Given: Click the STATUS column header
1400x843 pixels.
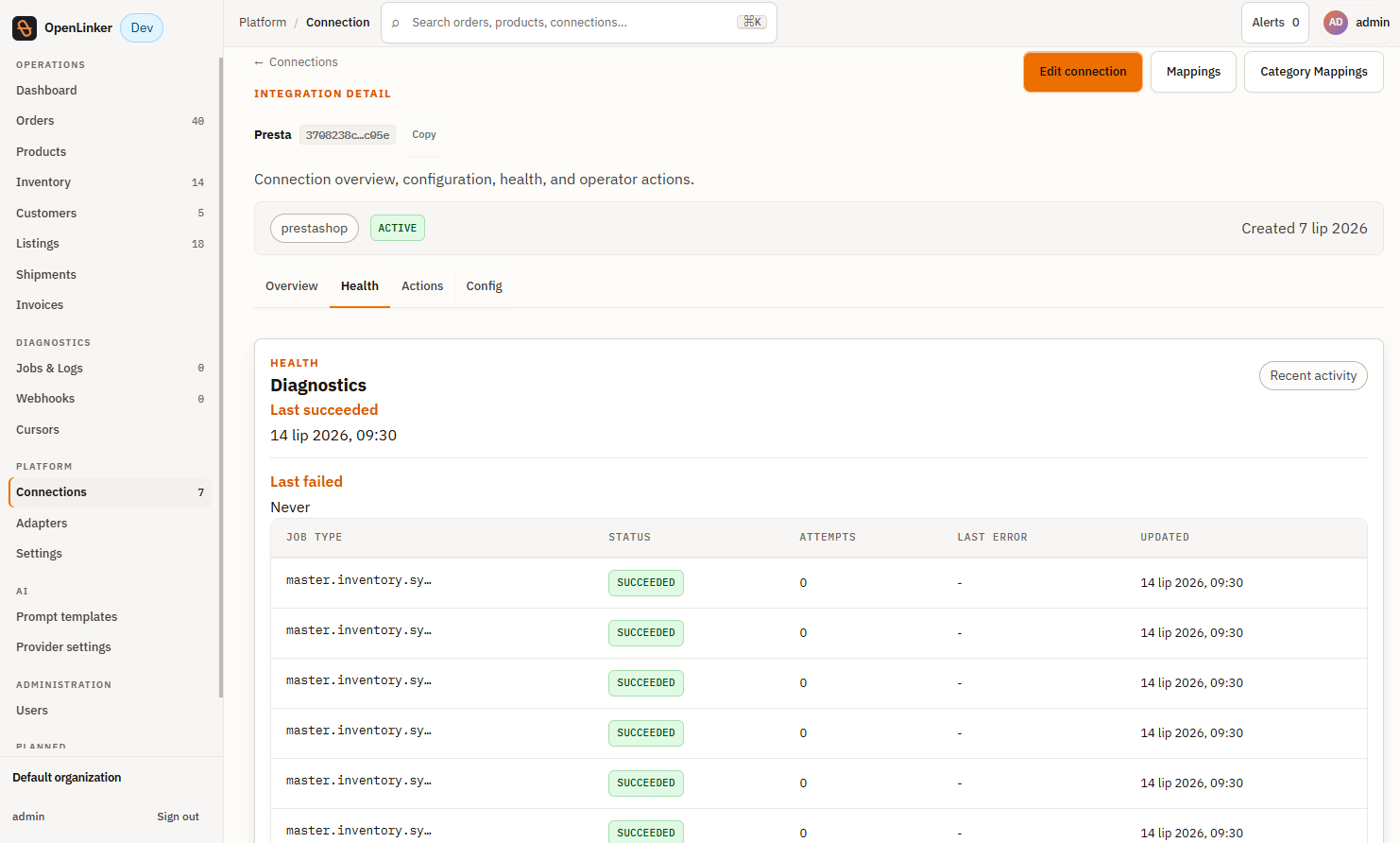Looking at the screenshot, I should click(629, 537).
